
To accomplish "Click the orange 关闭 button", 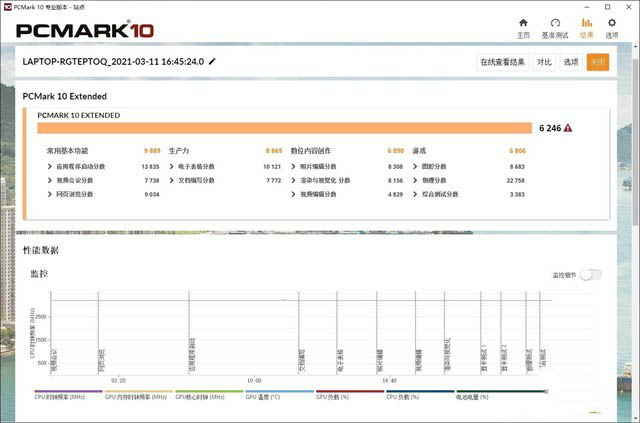I will click(x=598, y=62).
